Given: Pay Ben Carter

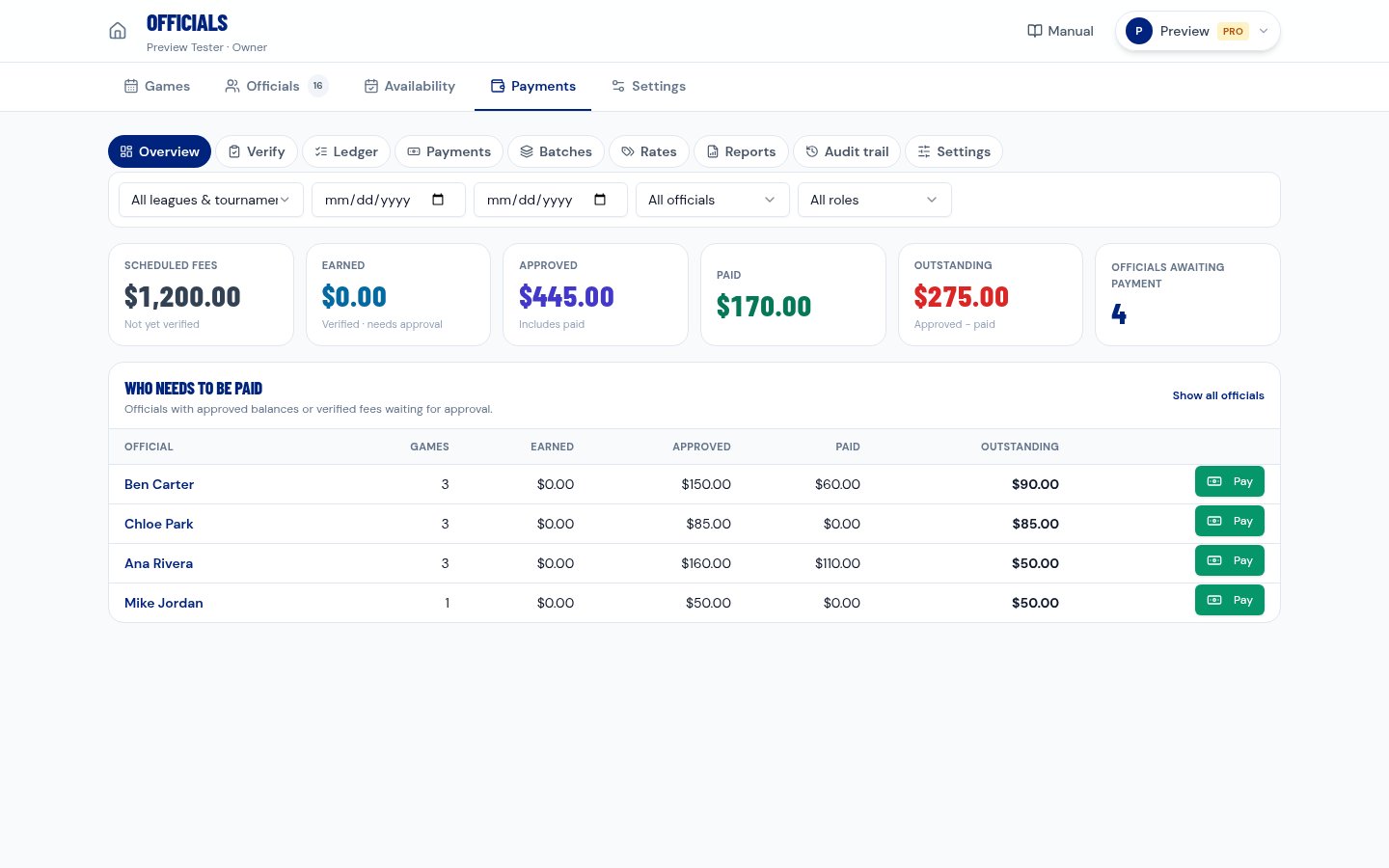Looking at the screenshot, I should click(x=1230, y=481).
